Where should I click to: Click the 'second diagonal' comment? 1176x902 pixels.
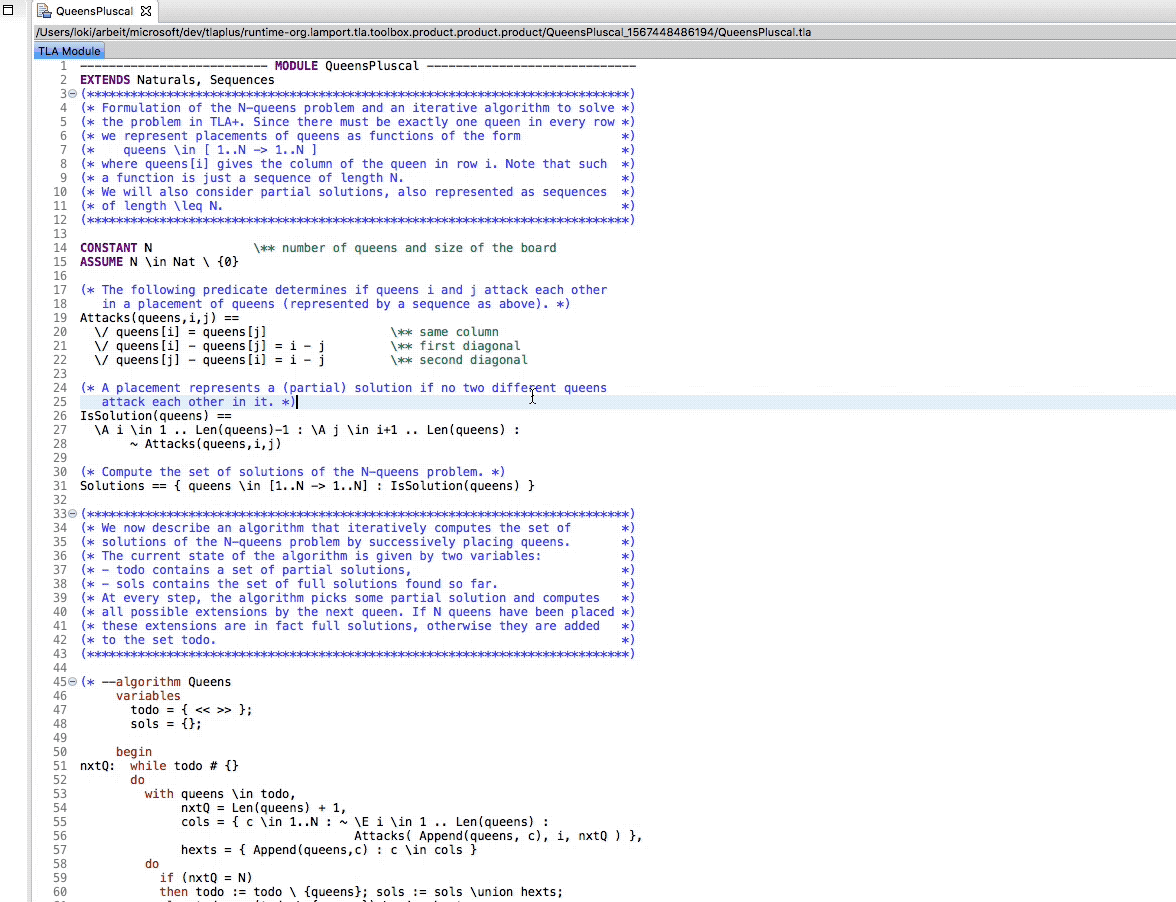(459, 360)
